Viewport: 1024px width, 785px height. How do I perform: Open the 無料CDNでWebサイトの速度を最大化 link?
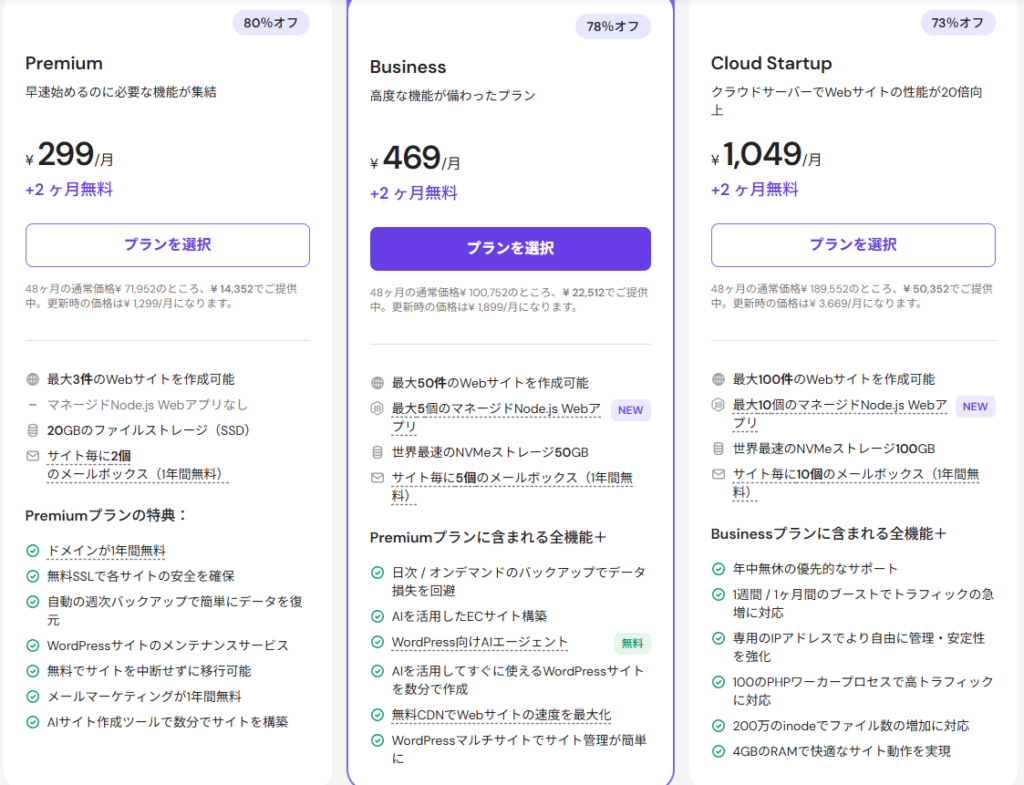[x=501, y=715]
